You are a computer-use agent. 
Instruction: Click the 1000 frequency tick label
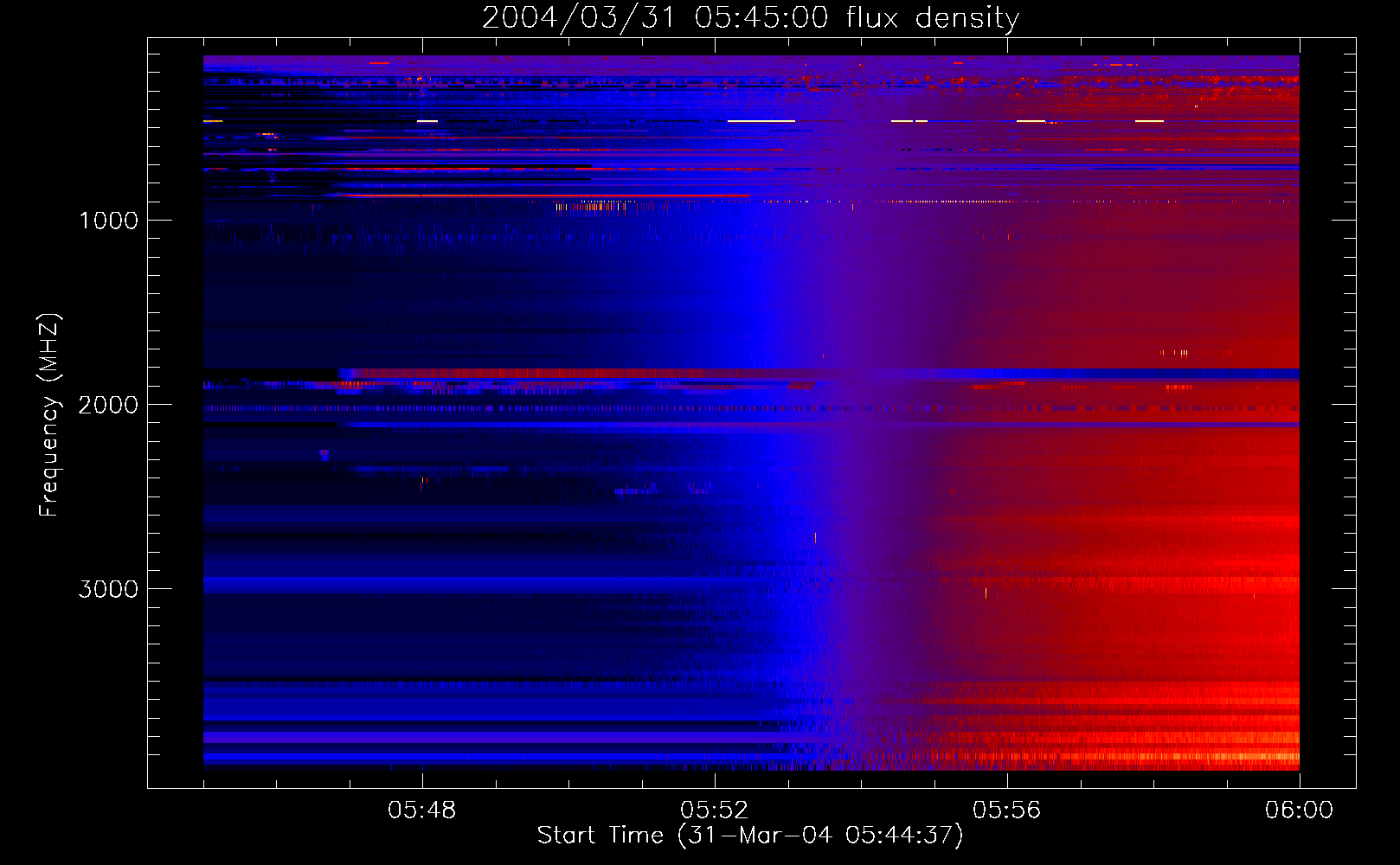click(x=108, y=221)
